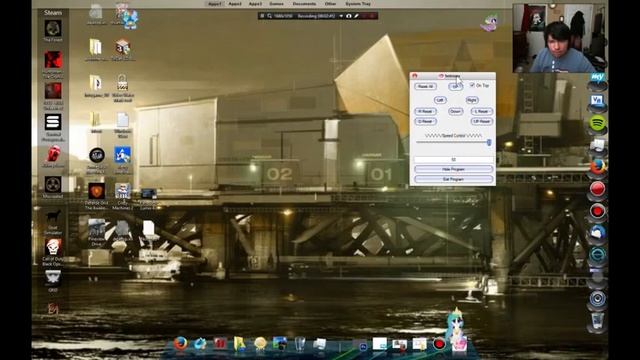640x360 pixels.
Task: Open the dropdown arrow on the recording toolbar
Action: (341, 16)
